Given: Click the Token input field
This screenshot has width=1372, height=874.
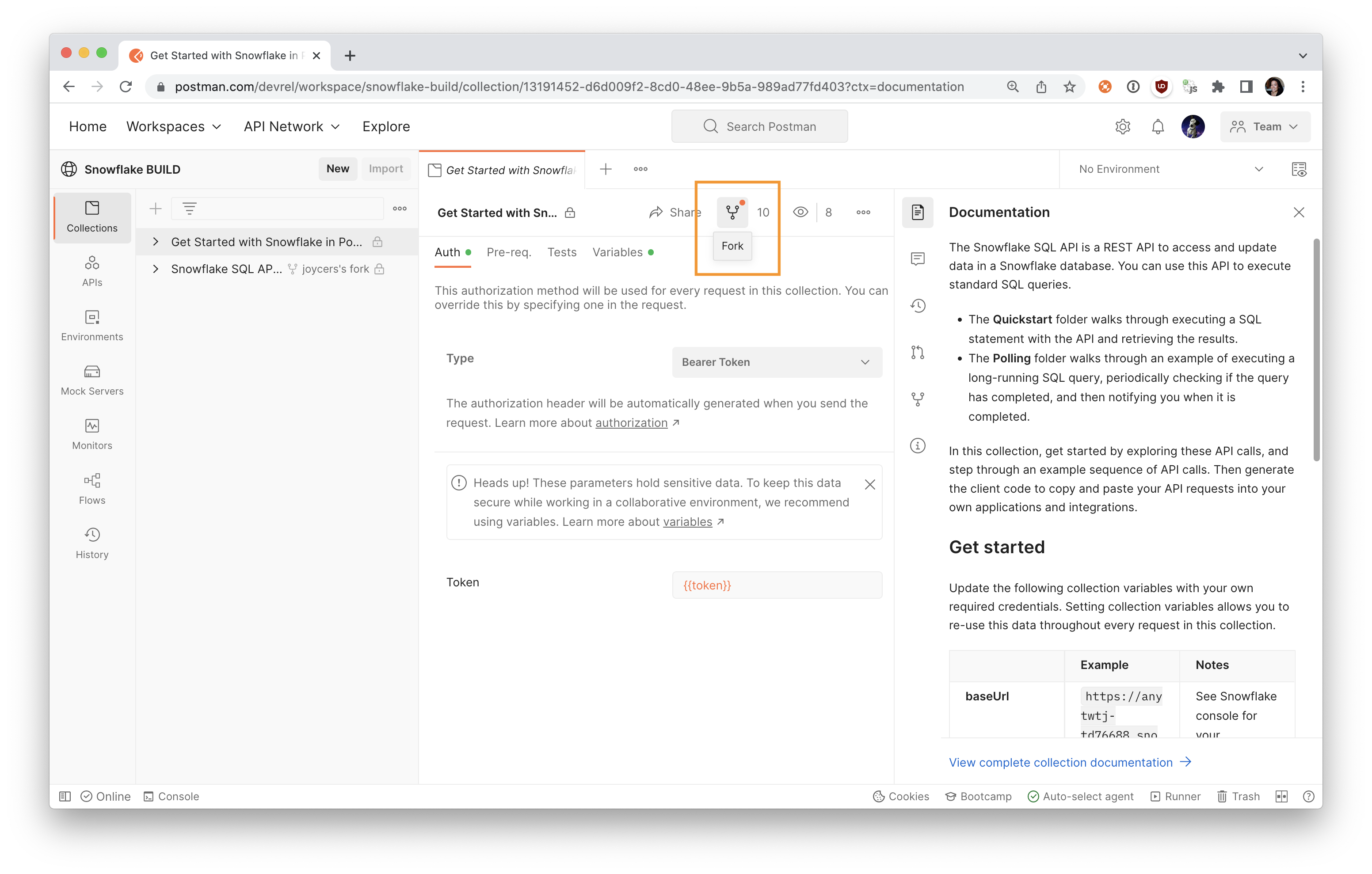Looking at the screenshot, I should [x=777, y=585].
